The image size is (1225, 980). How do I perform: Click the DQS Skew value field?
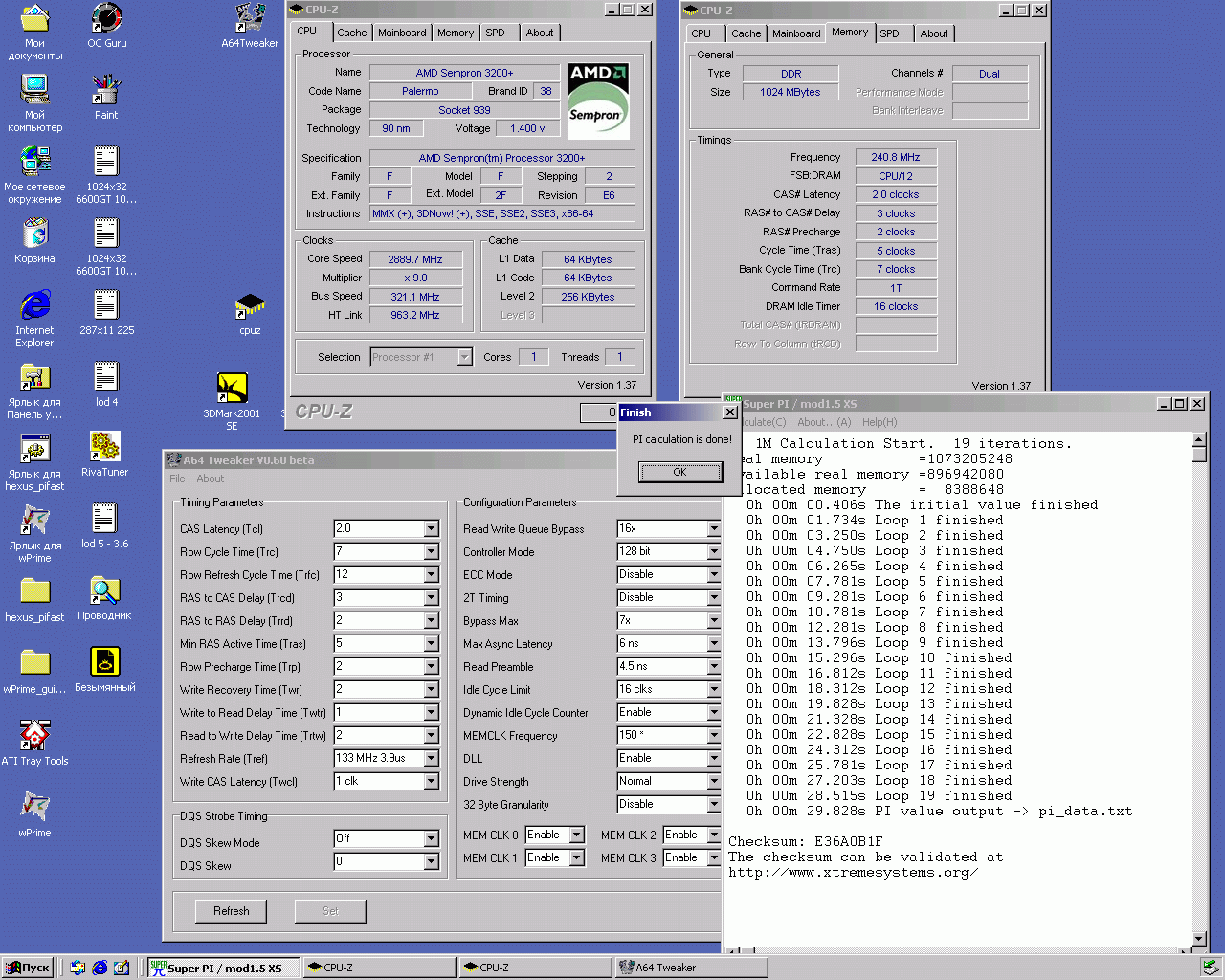[379, 862]
